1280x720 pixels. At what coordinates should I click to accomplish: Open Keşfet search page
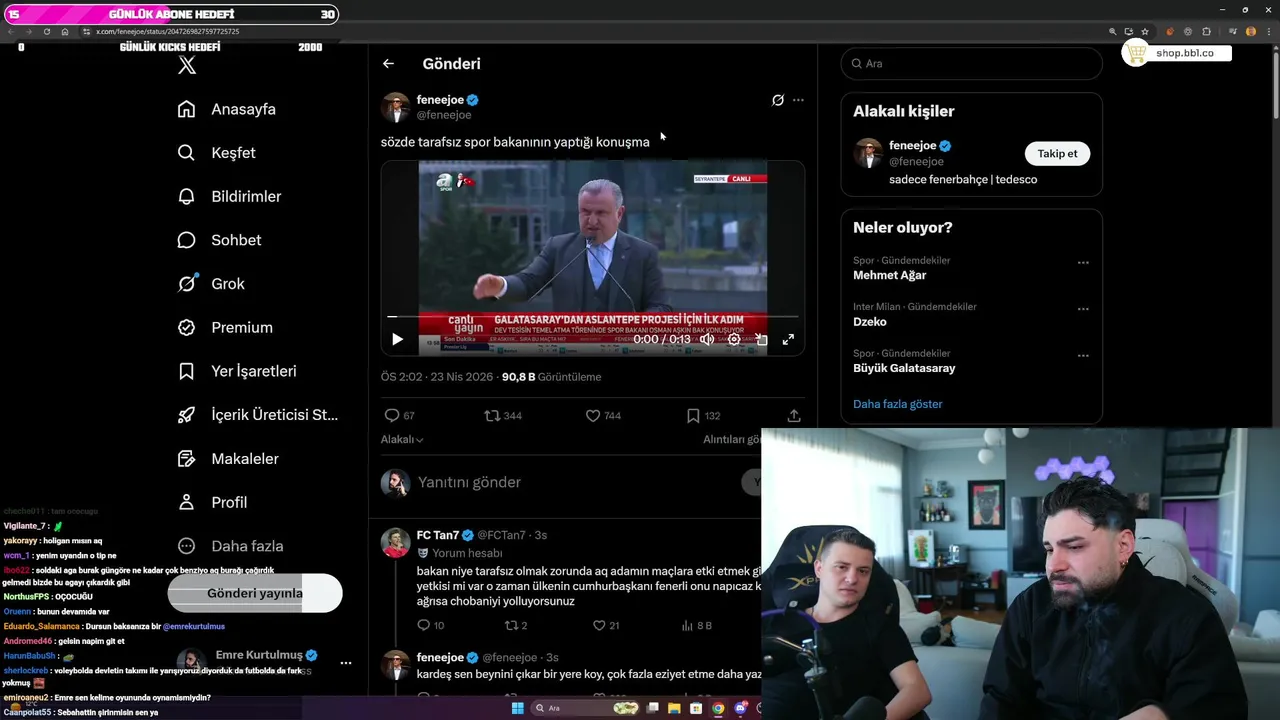coord(217,153)
